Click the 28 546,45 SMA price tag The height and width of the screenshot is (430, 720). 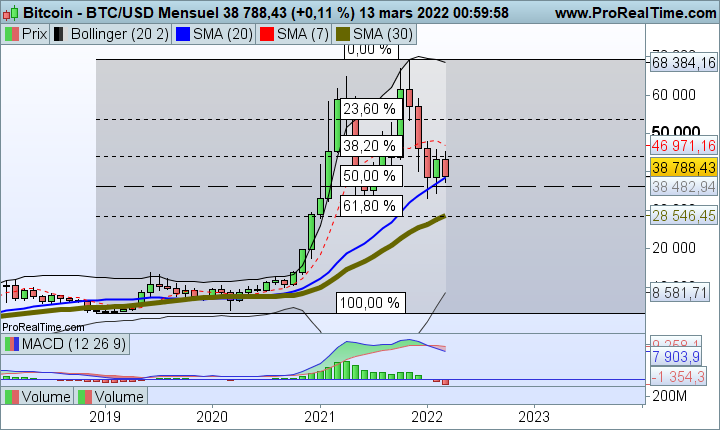(683, 215)
